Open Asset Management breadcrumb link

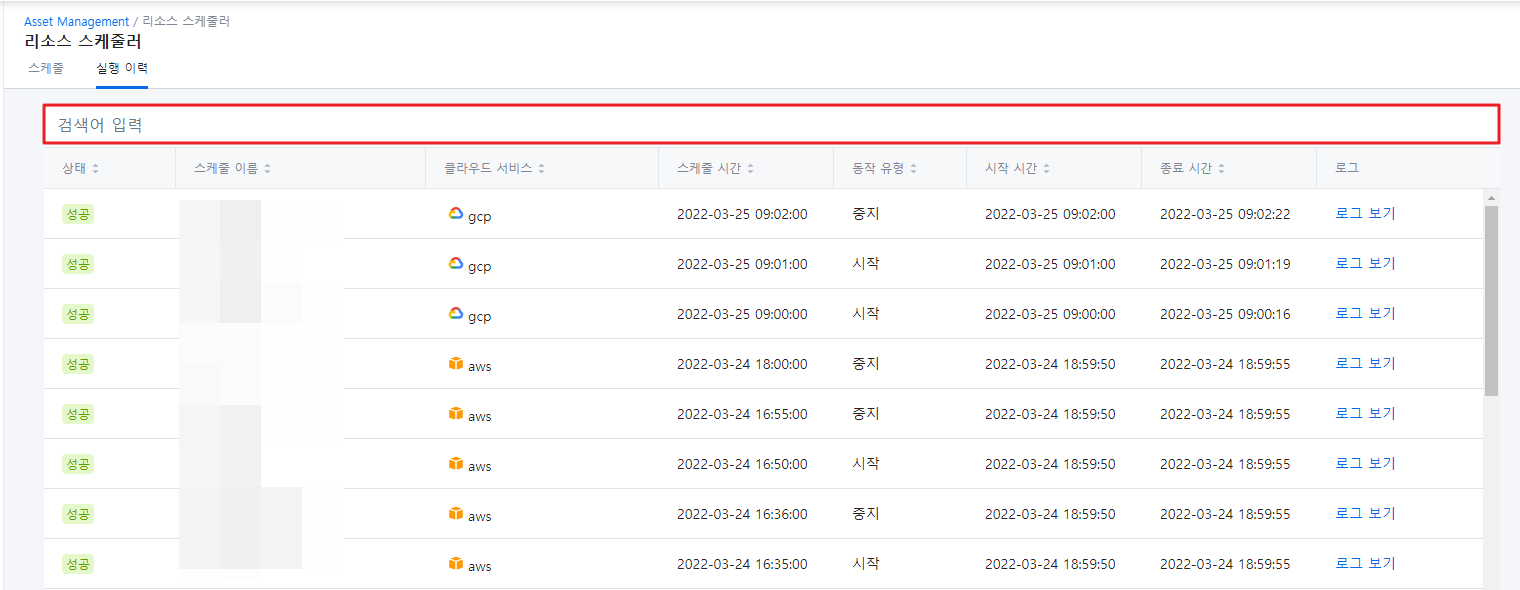point(76,21)
